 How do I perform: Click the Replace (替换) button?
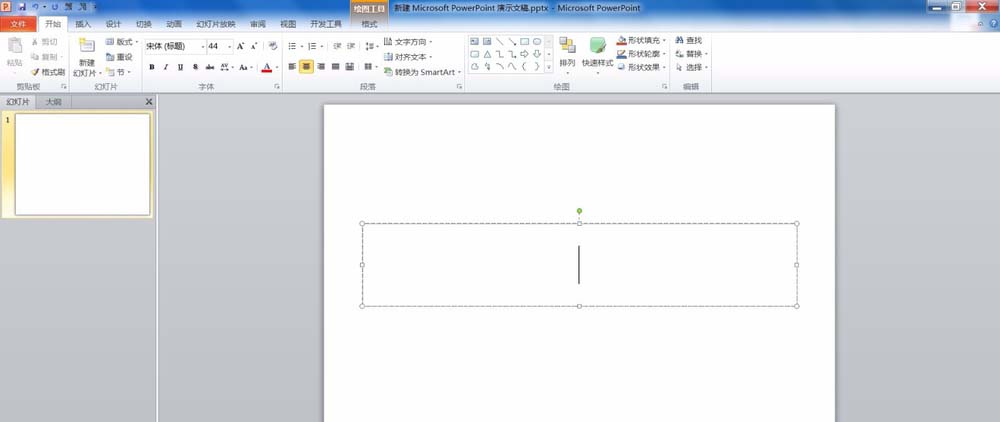click(691, 54)
